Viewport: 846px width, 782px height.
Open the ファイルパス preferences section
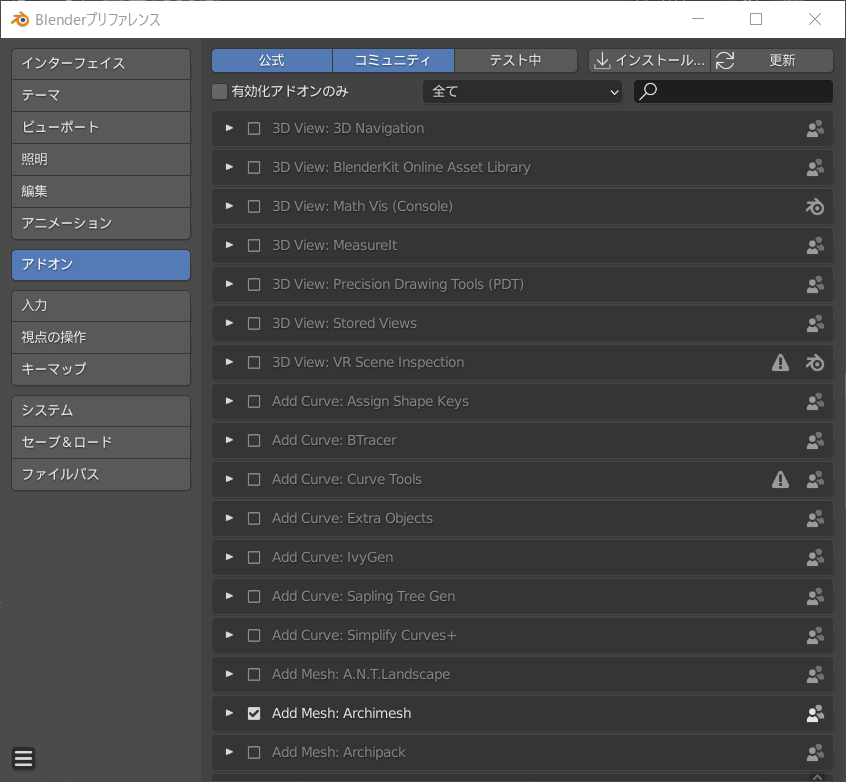coord(101,474)
